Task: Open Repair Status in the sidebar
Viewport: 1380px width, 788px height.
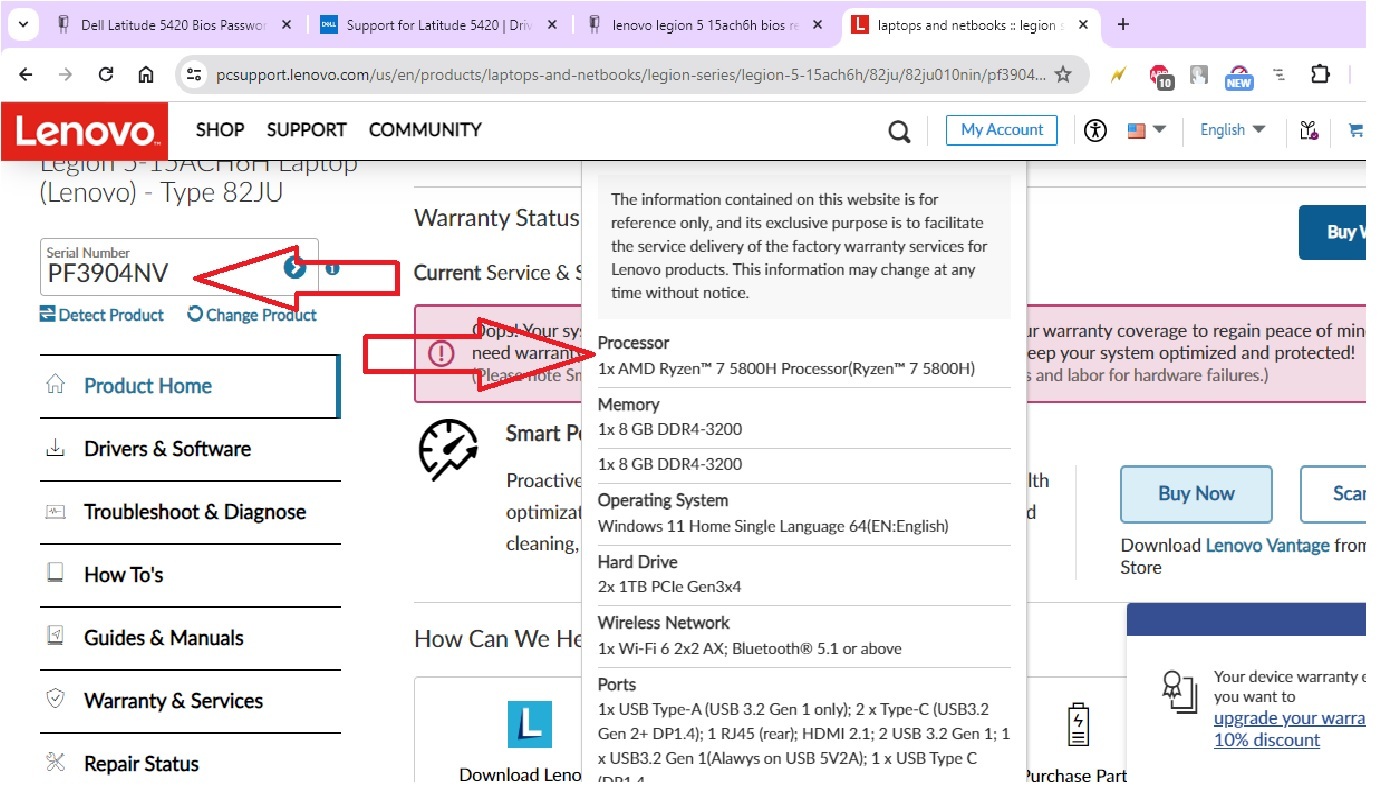Action: pos(190,764)
